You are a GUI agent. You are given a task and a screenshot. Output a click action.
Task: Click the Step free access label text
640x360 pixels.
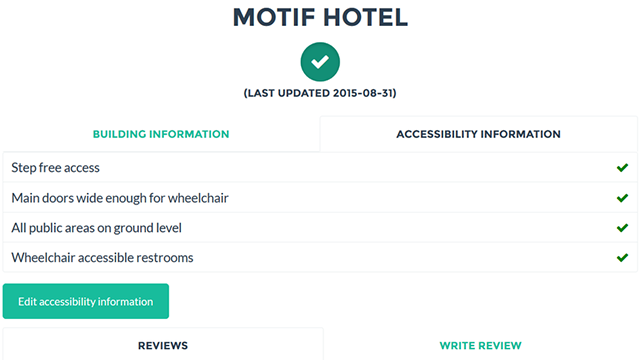click(56, 168)
